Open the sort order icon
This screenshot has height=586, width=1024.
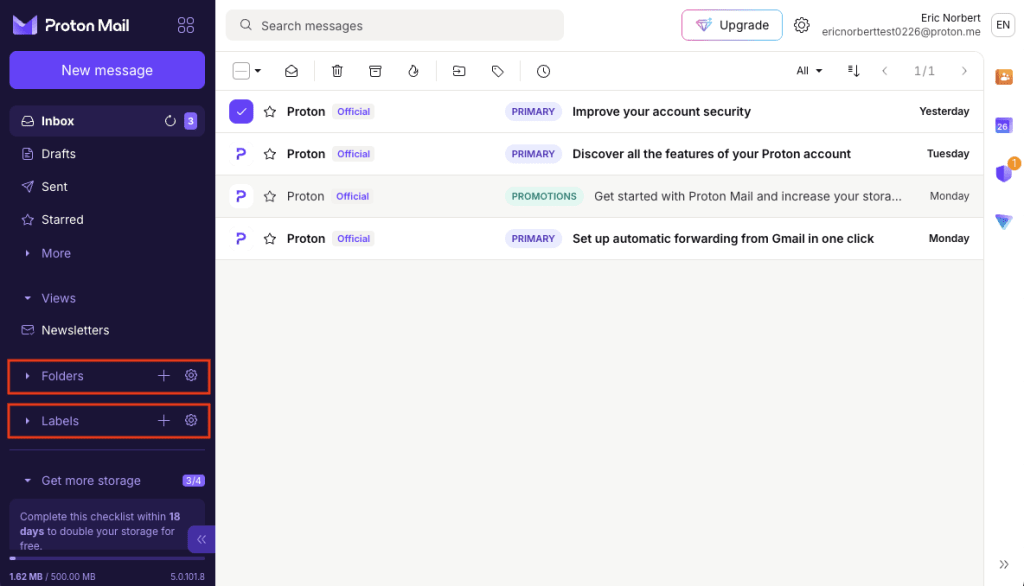(x=854, y=71)
